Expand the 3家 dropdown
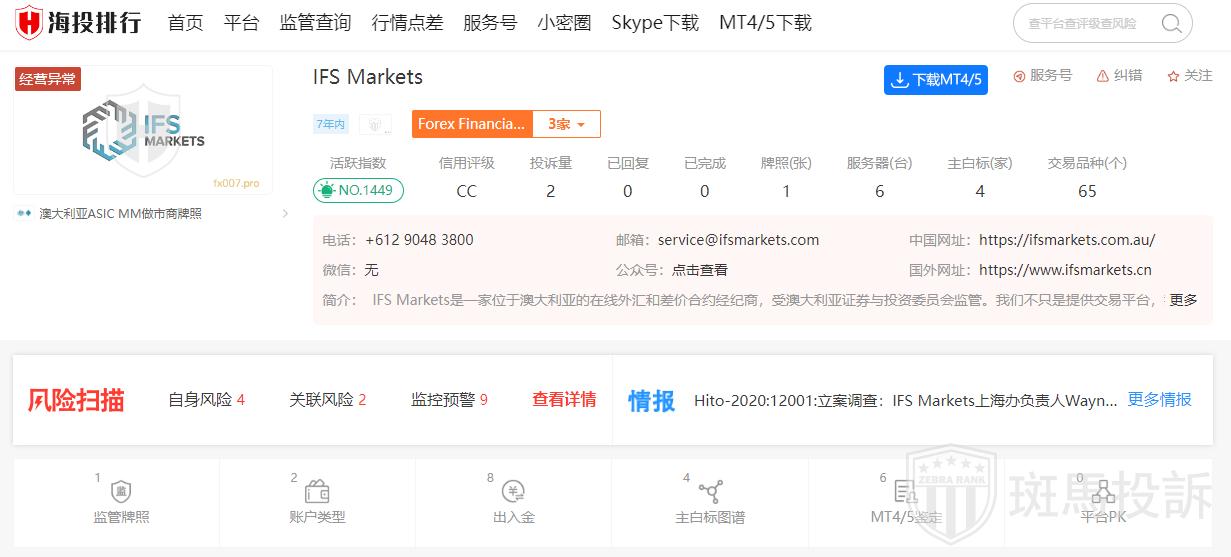This screenshot has width=1231, height=557. [x=566, y=124]
